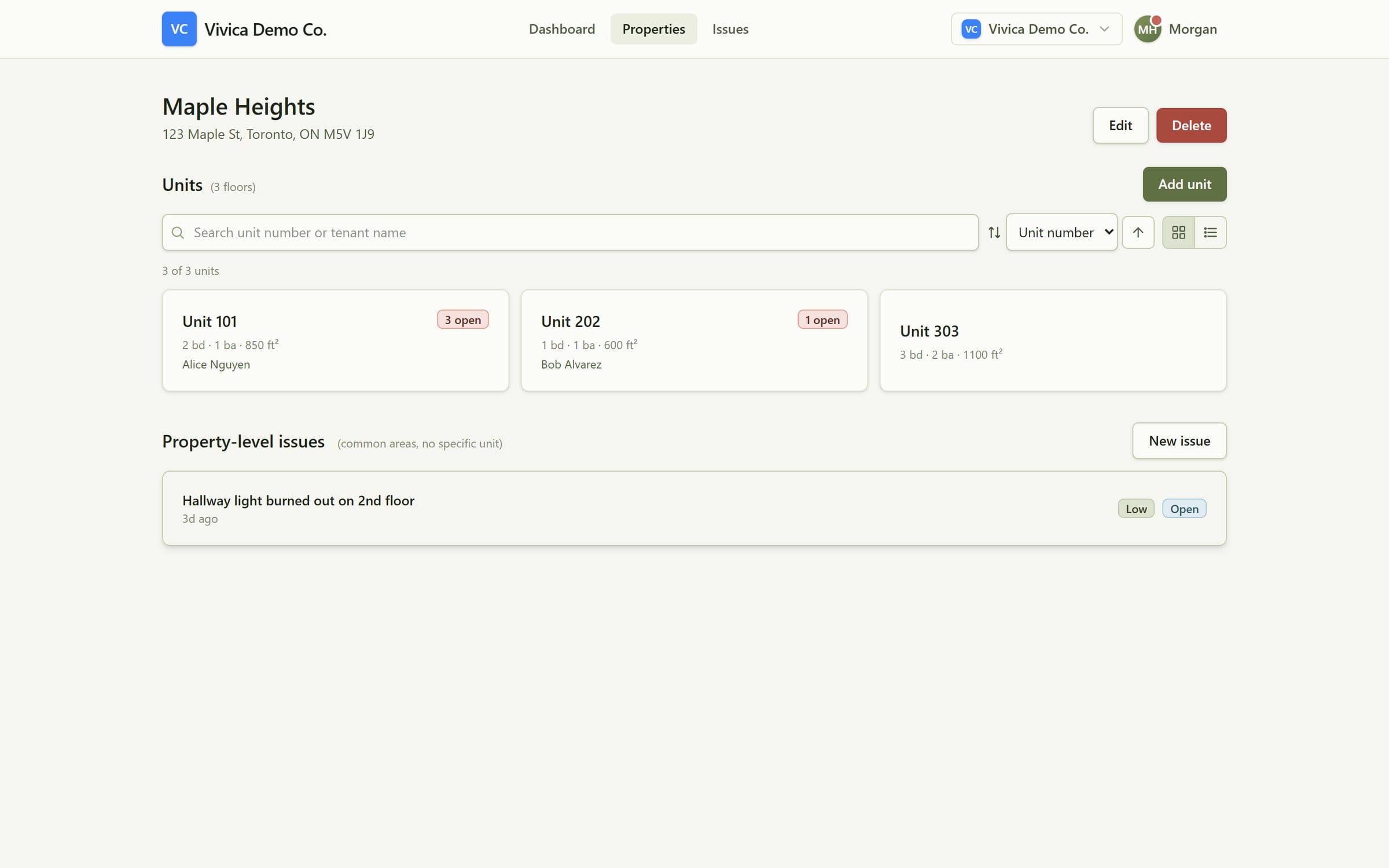Click the magnifier icon in the search box
1389x868 pixels.
(178, 233)
